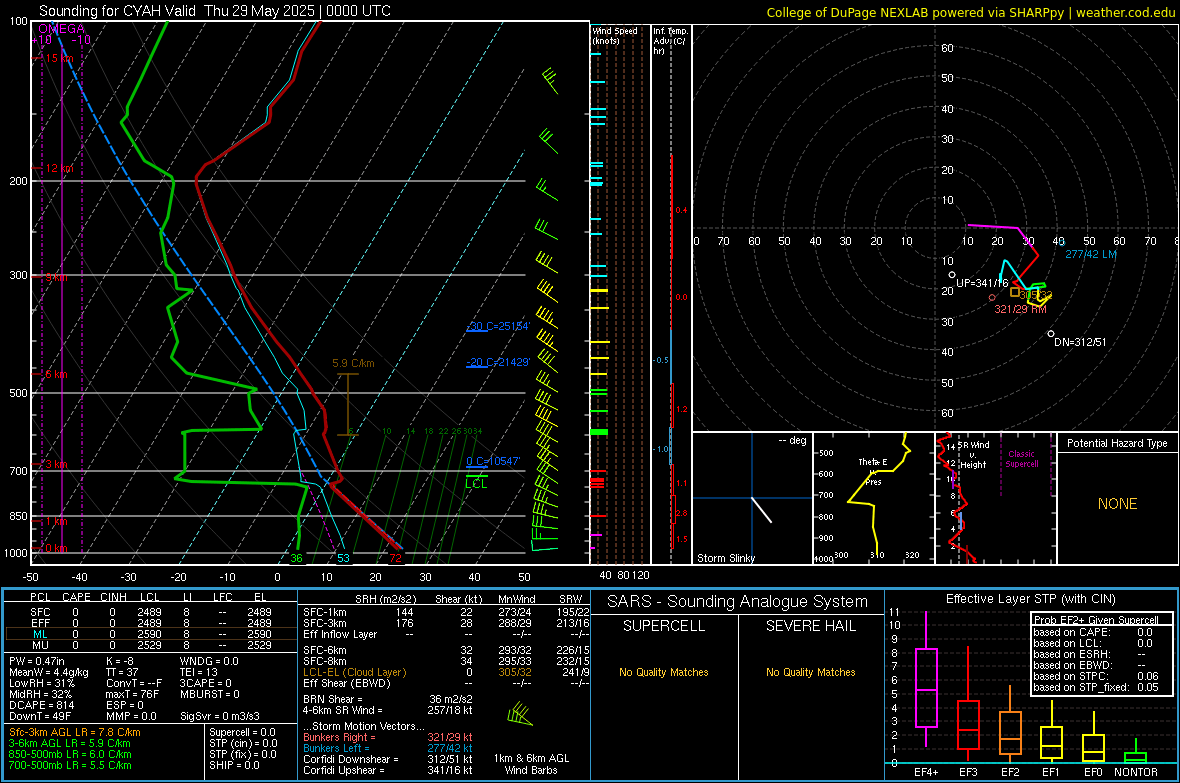Click the white Storm Slinky line
This screenshot has width=1180, height=783.
(x=762, y=510)
